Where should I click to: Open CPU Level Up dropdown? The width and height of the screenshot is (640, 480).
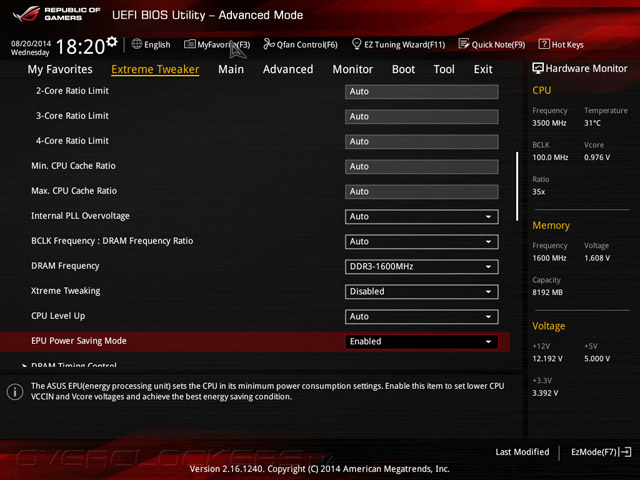(421, 316)
